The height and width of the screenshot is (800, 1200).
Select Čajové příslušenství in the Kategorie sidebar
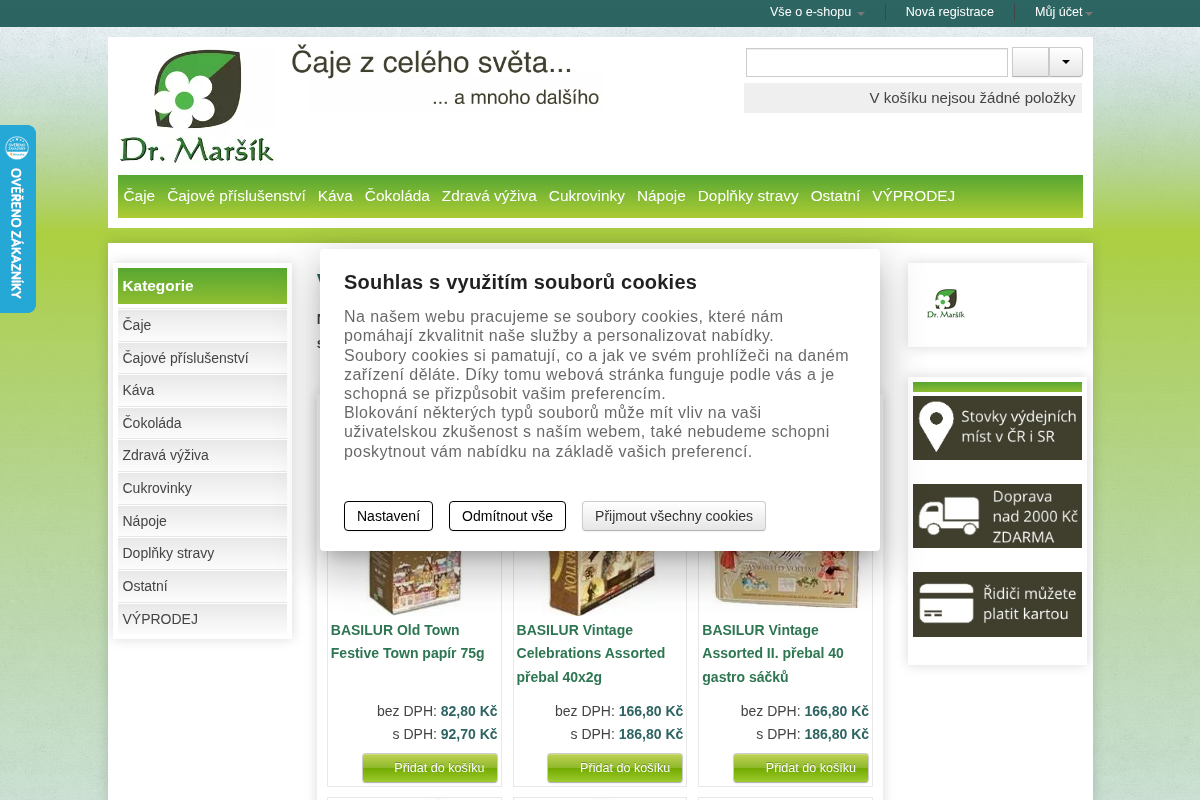(x=202, y=358)
